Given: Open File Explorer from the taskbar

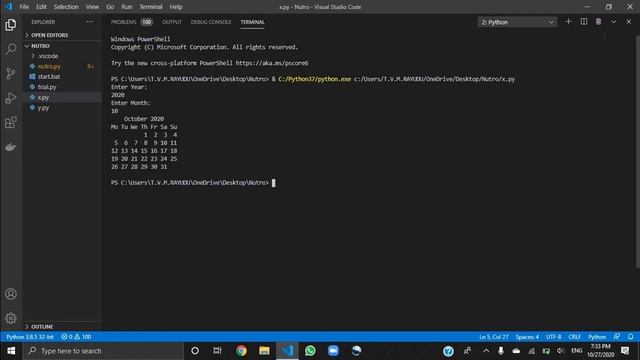Looking at the screenshot, I should point(264,351).
